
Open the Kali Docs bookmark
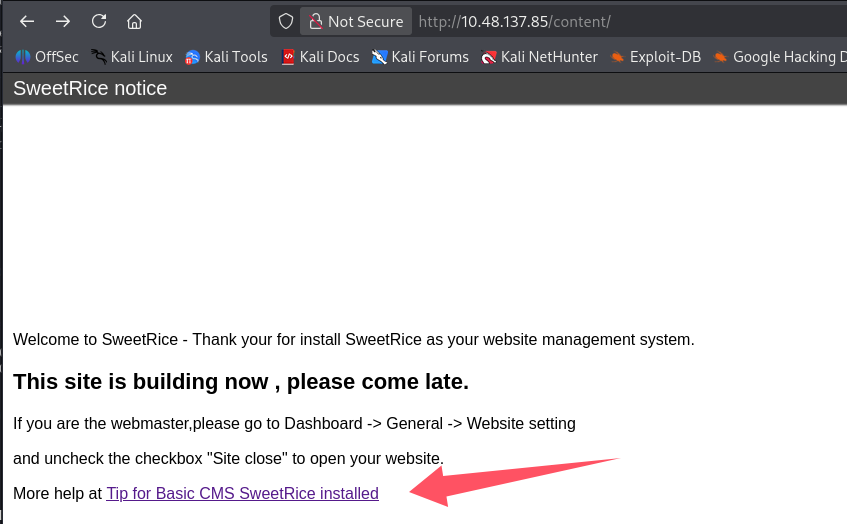tap(320, 57)
